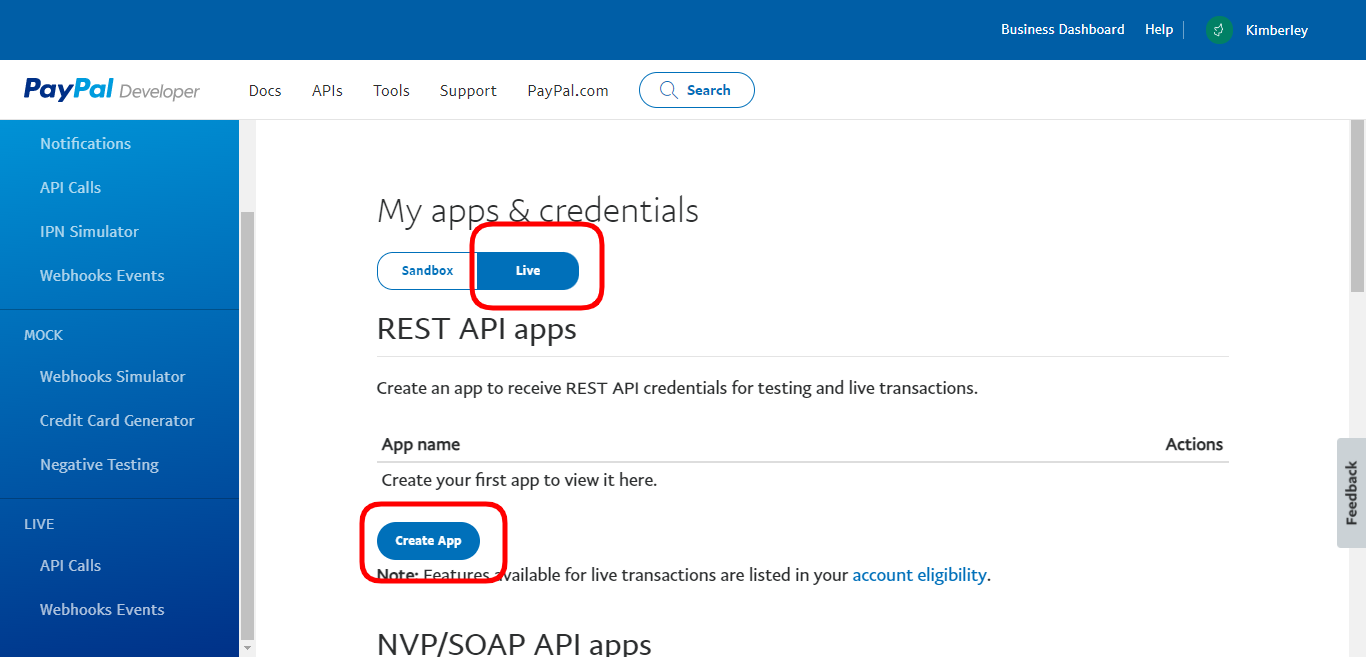Open API Calls under LIVE section
Image resolution: width=1366 pixels, height=657 pixels.
(70, 566)
